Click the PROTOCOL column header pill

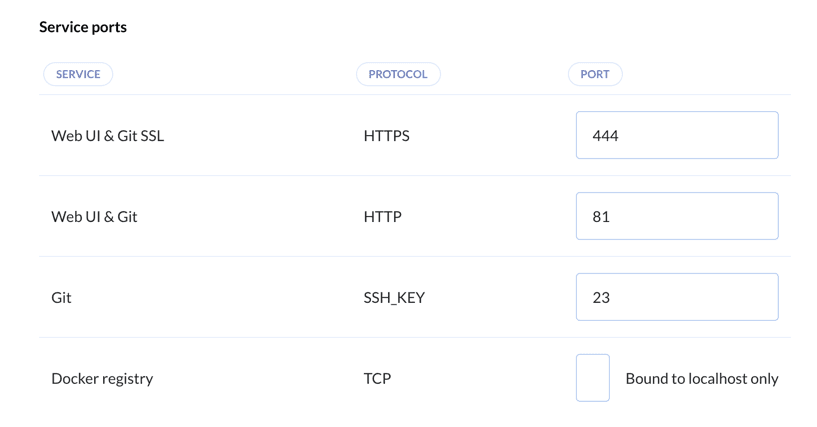[x=398, y=74]
